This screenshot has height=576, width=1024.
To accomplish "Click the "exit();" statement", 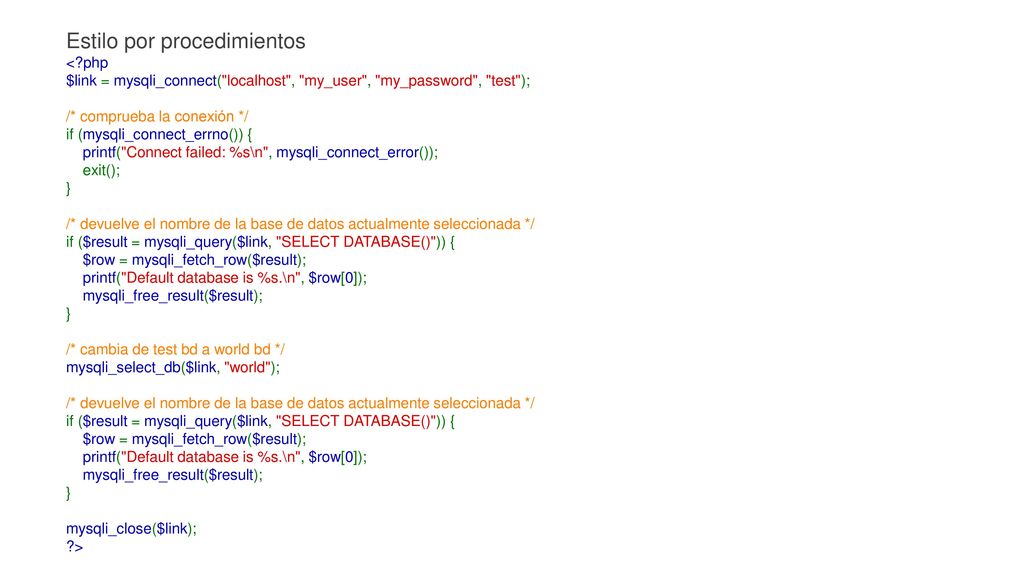I will coord(101,170).
